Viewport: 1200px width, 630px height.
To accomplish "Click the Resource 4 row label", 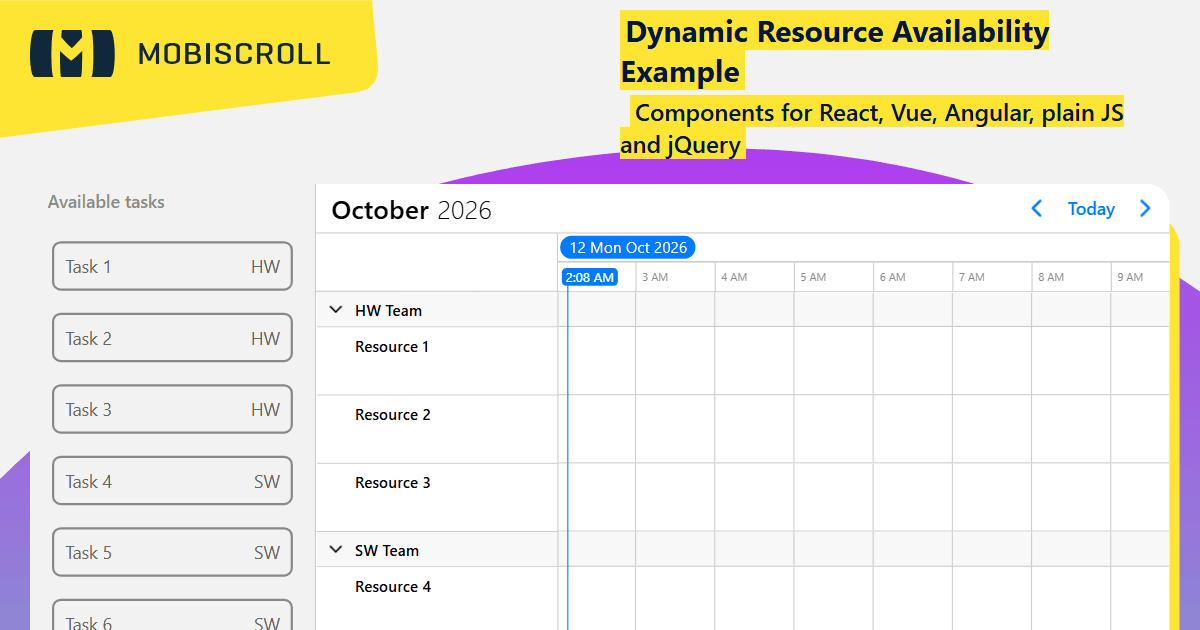I will pyautogui.click(x=393, y=587).
